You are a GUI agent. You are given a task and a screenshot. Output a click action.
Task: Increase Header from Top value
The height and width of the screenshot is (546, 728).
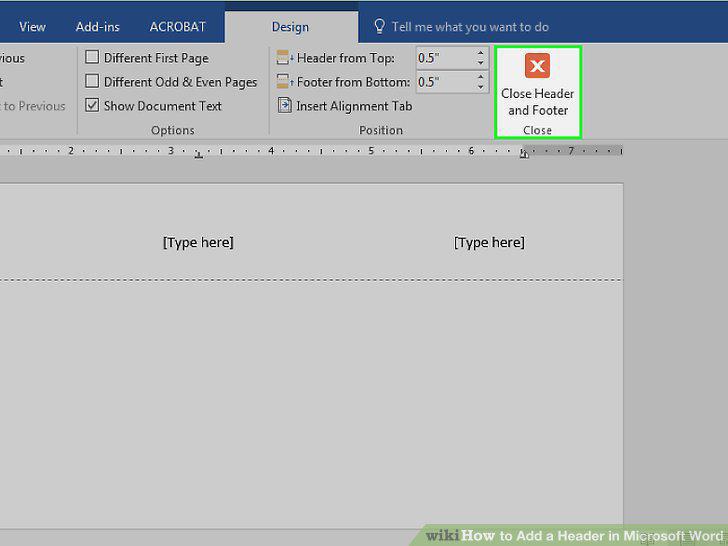pos(481,53)
